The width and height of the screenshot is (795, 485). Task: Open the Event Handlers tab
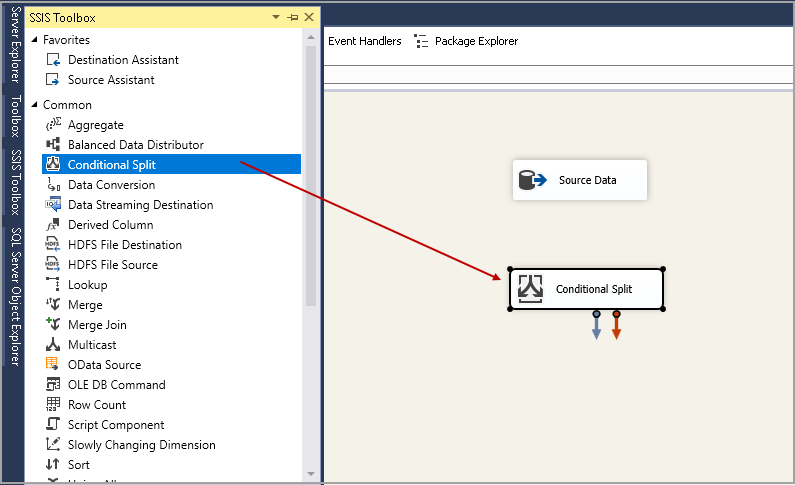(365, 41)
